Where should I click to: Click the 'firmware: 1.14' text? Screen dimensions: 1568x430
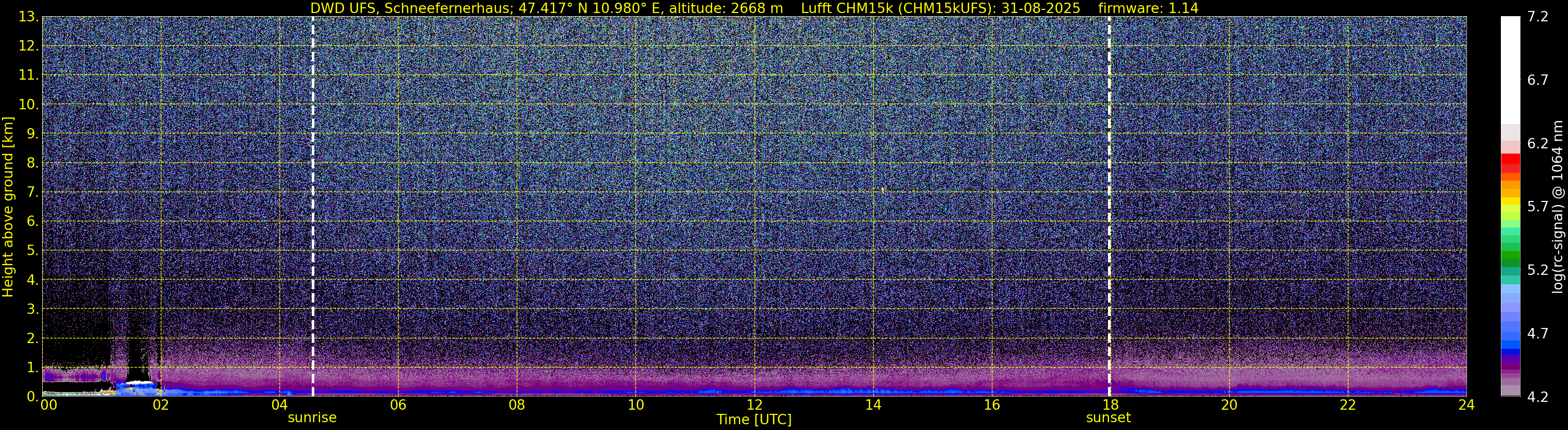coord(1148,8)
